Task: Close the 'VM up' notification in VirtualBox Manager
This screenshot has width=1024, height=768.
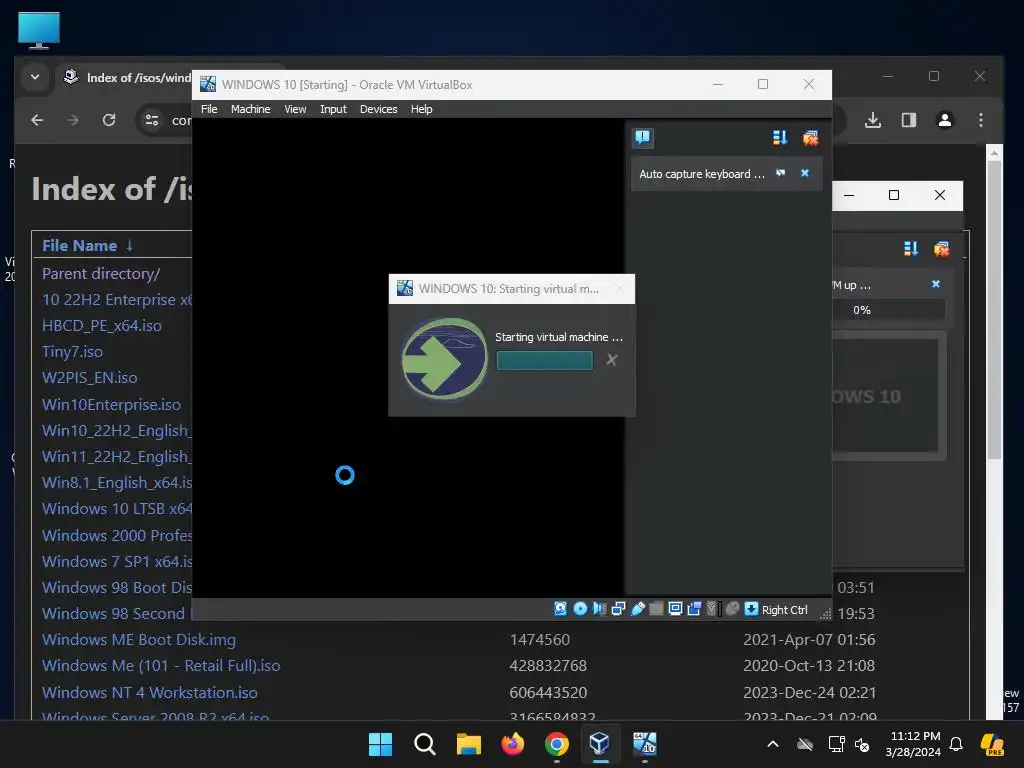Action: coord(936,284)
